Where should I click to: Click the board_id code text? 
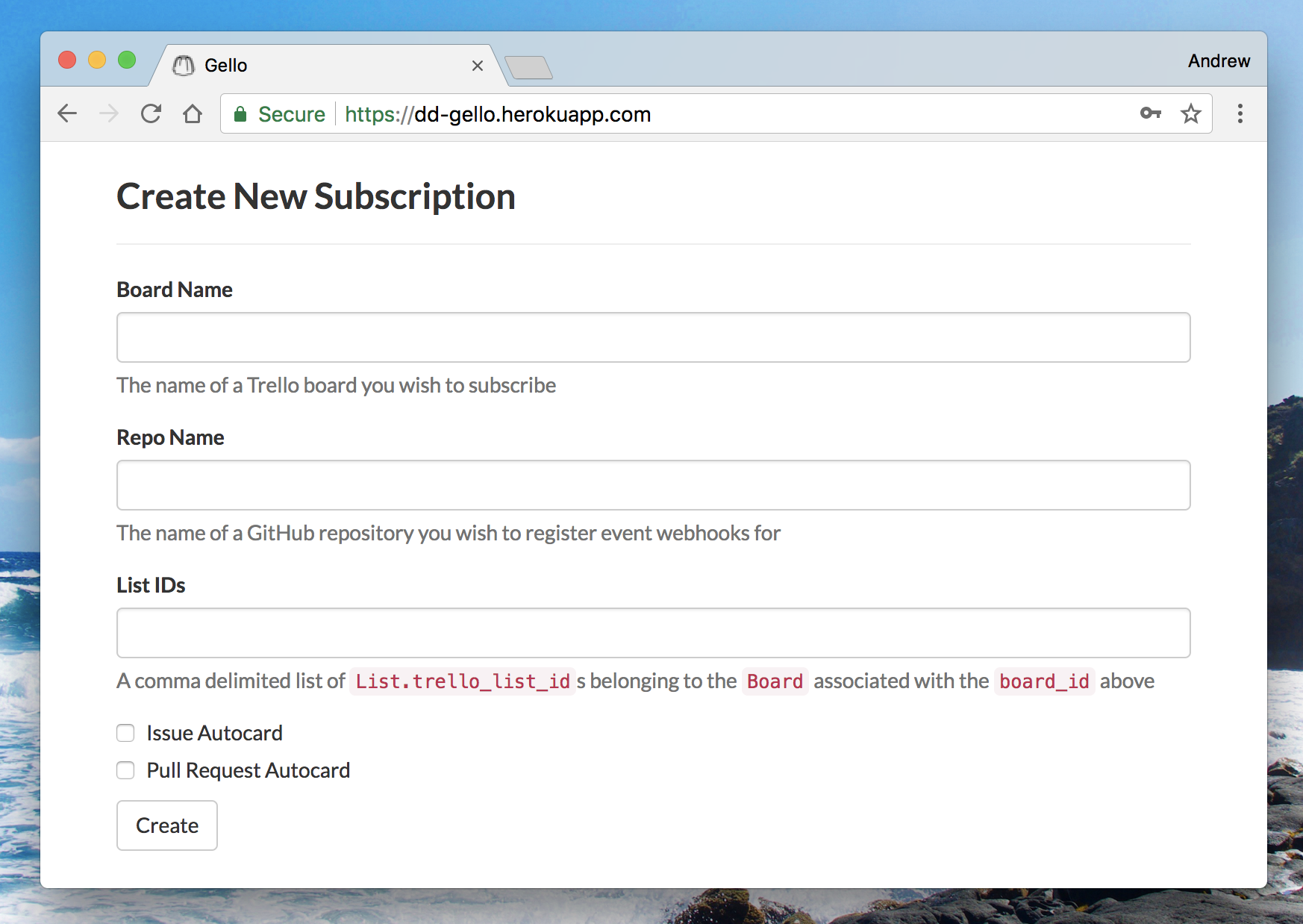(1044, 681)
